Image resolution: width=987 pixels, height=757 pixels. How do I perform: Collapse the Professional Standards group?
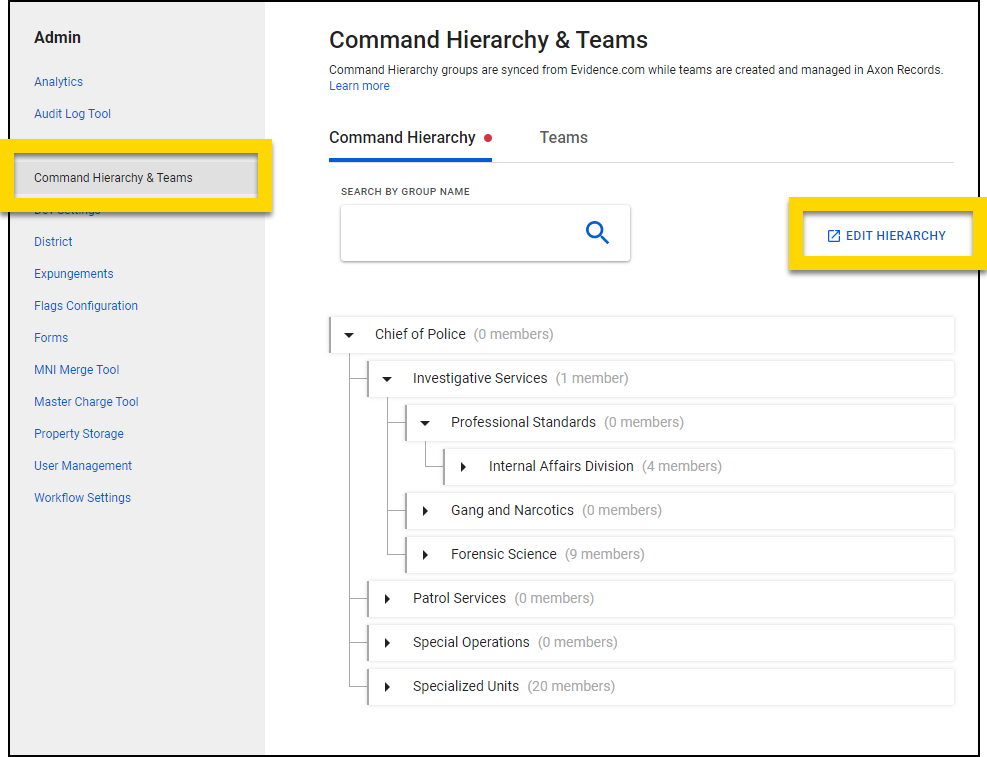click(424, 422)
